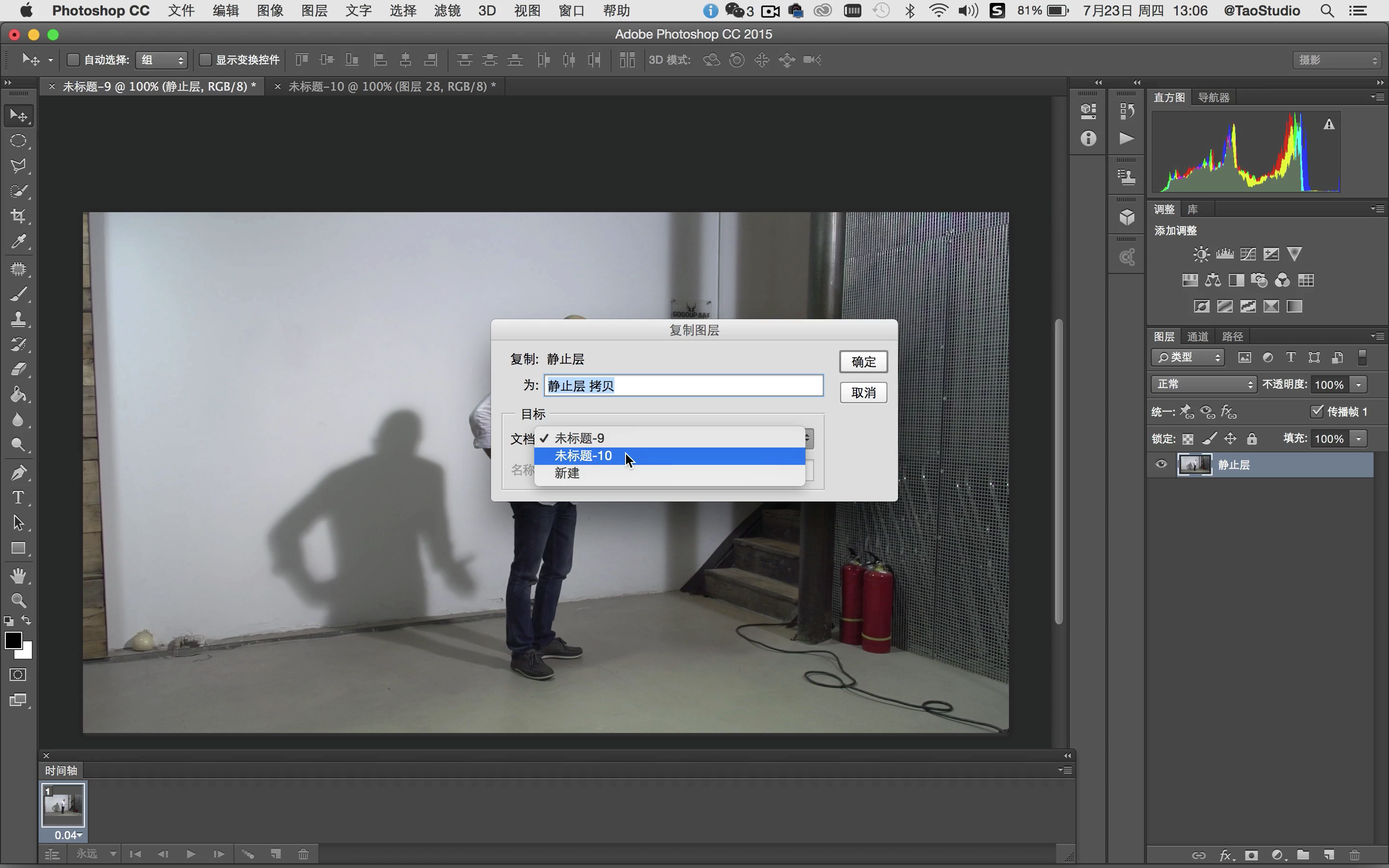1389x868 pixels.
Task: Click the delete layer trash icon
Action: (1355, 855)
